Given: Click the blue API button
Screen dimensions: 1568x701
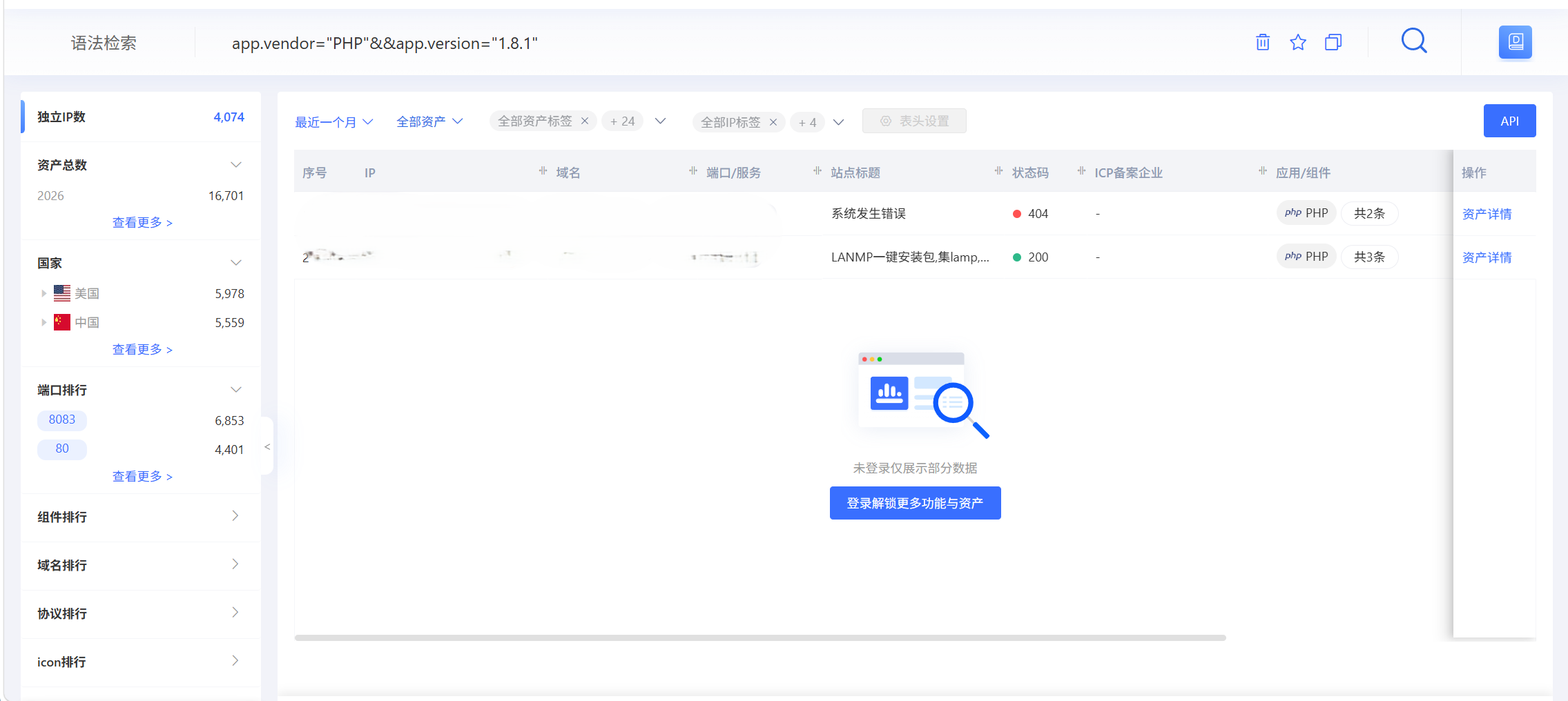Looking at the screenshot, I should pos(1509,121).
